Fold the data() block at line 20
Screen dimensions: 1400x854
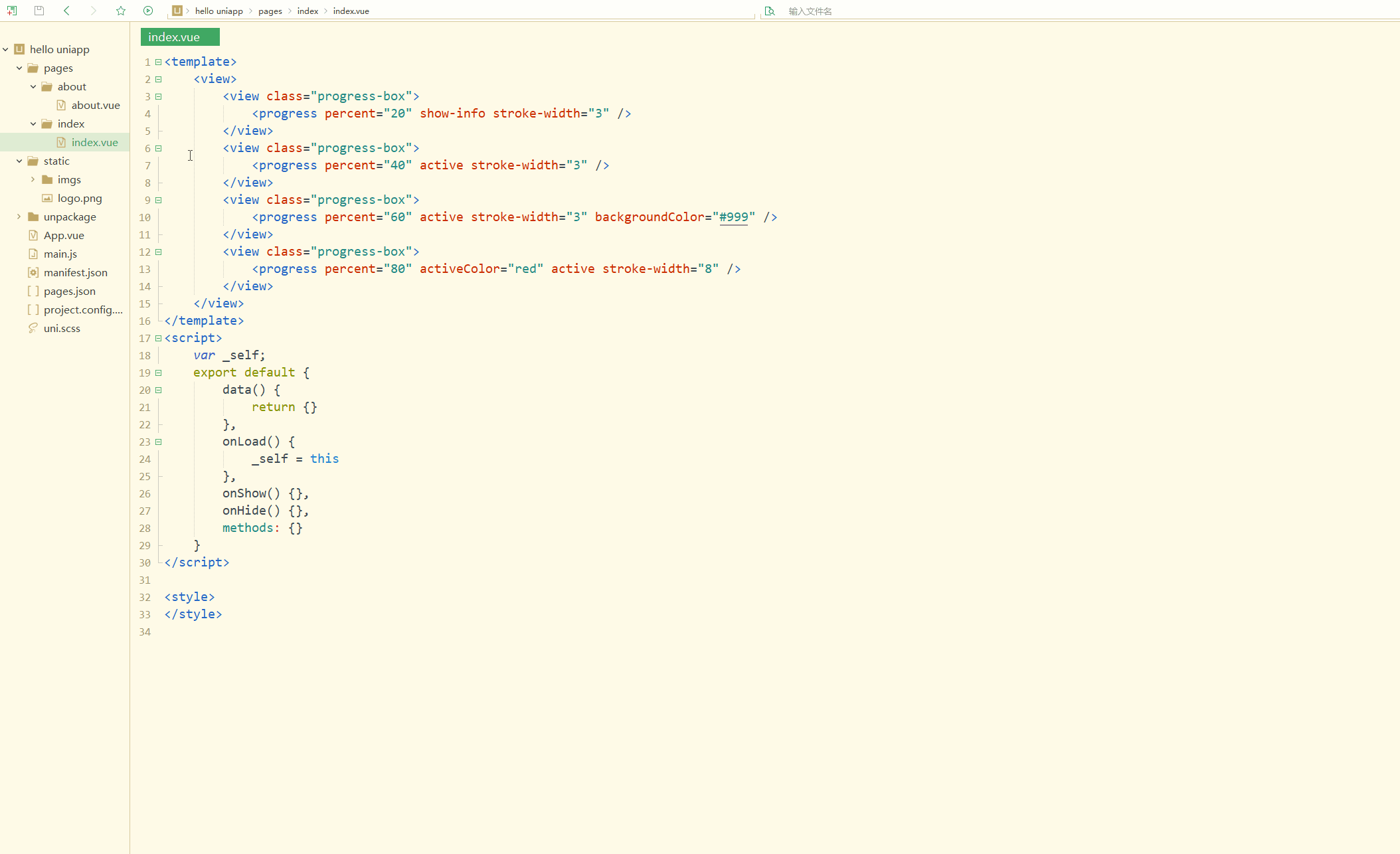point(159,390)
